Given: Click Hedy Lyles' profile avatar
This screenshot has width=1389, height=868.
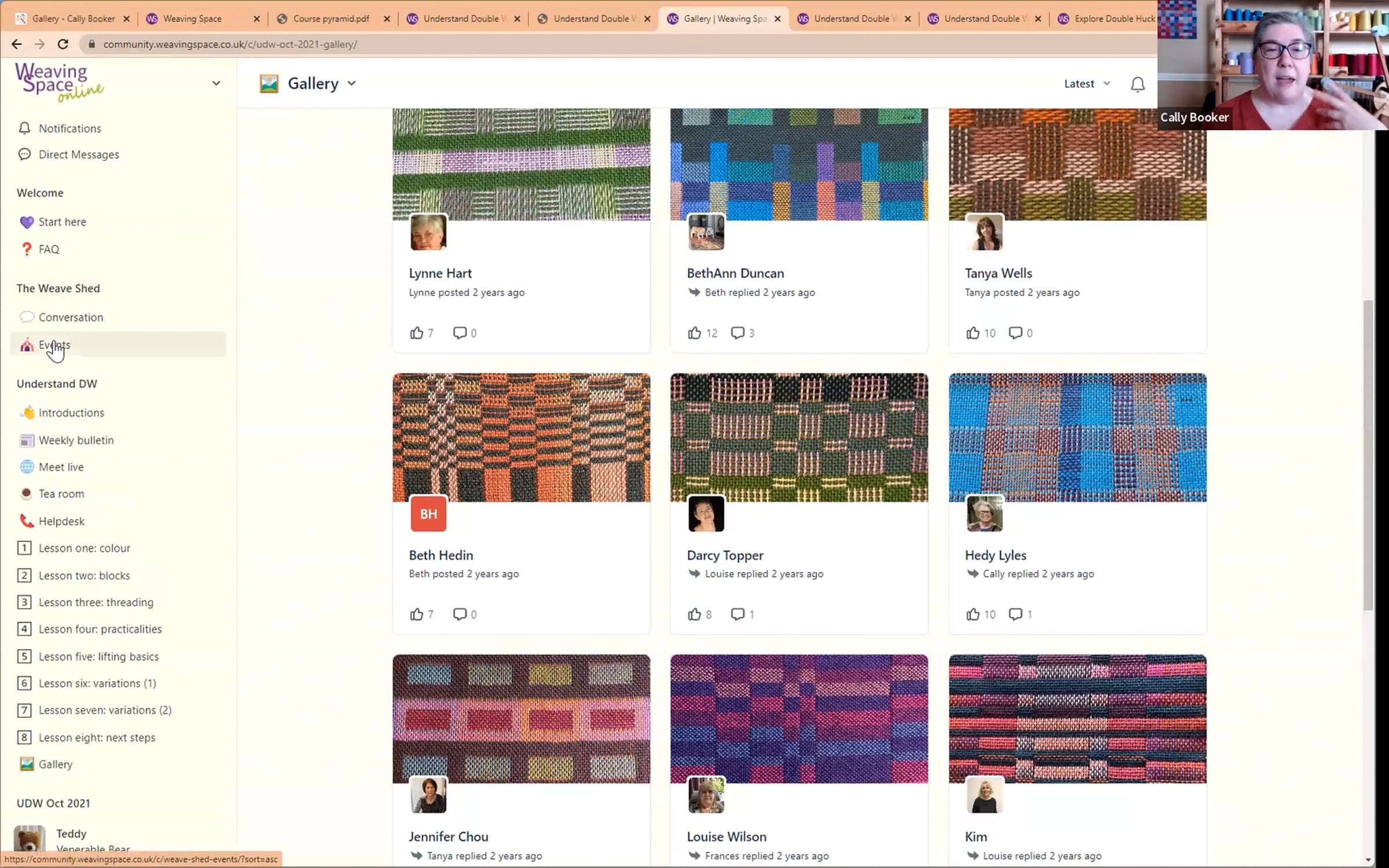Looking at the screenshot, I should [x=984, y=513].
